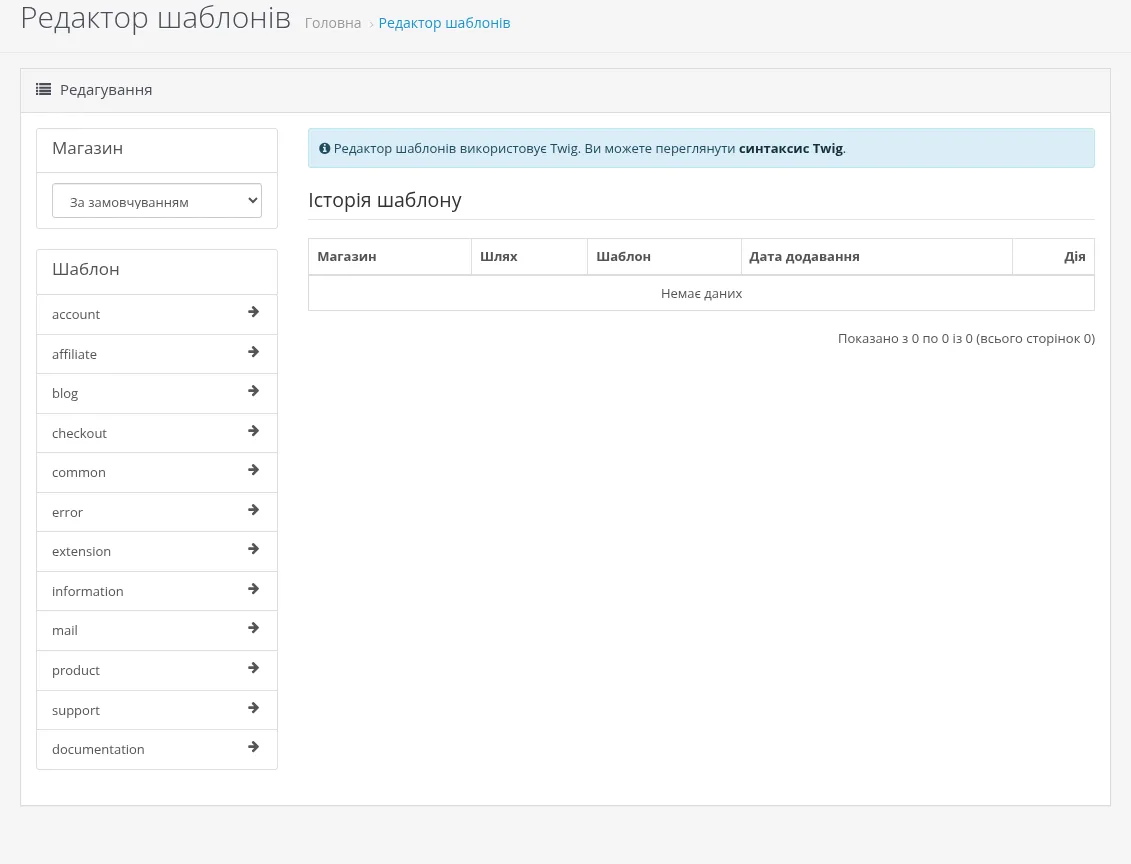Open the Магазин store dropdown
Image resolution: width=1131 pixels, height=864 pixels.
(157, 201)
